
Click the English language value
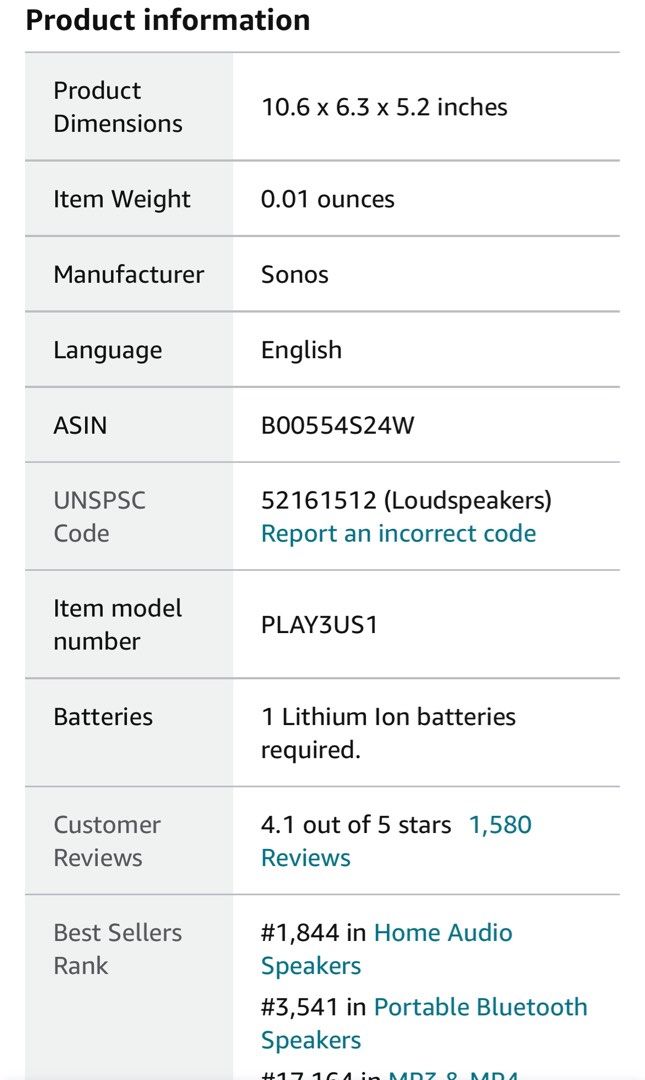301,350
